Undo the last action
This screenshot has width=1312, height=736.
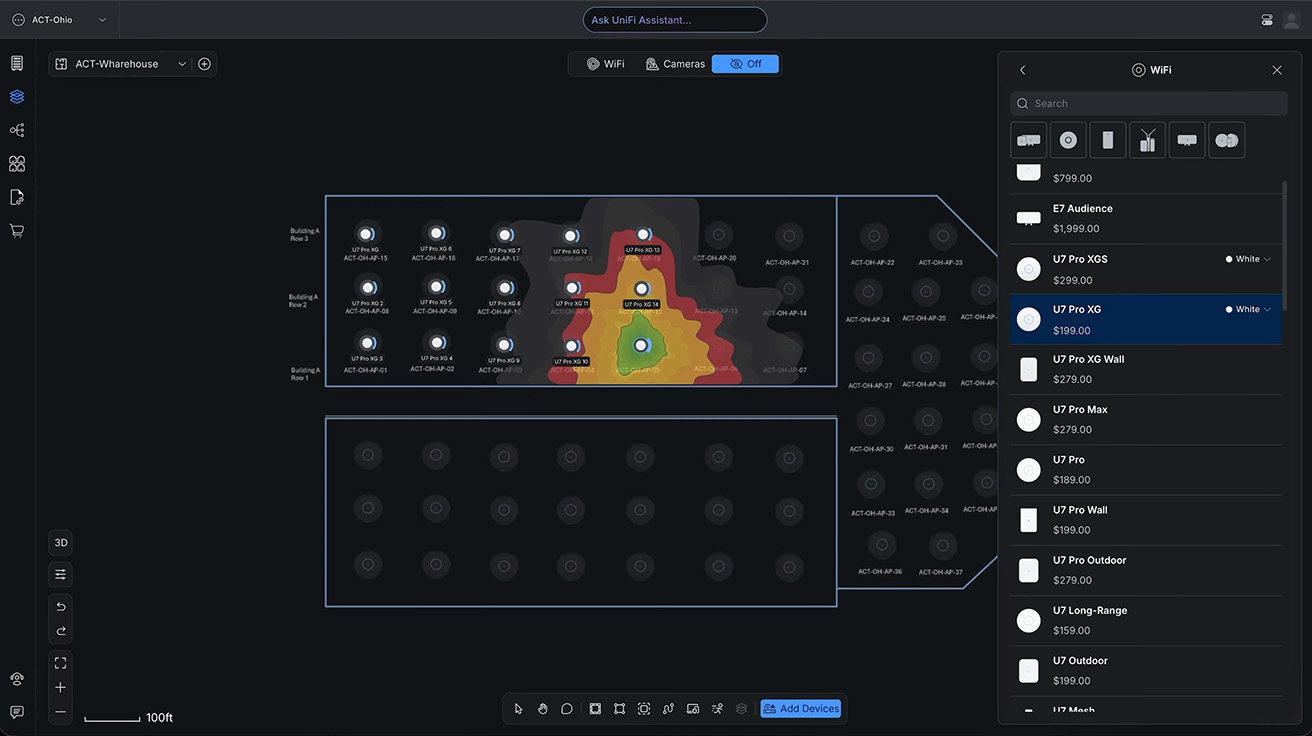tap(61, 607)
